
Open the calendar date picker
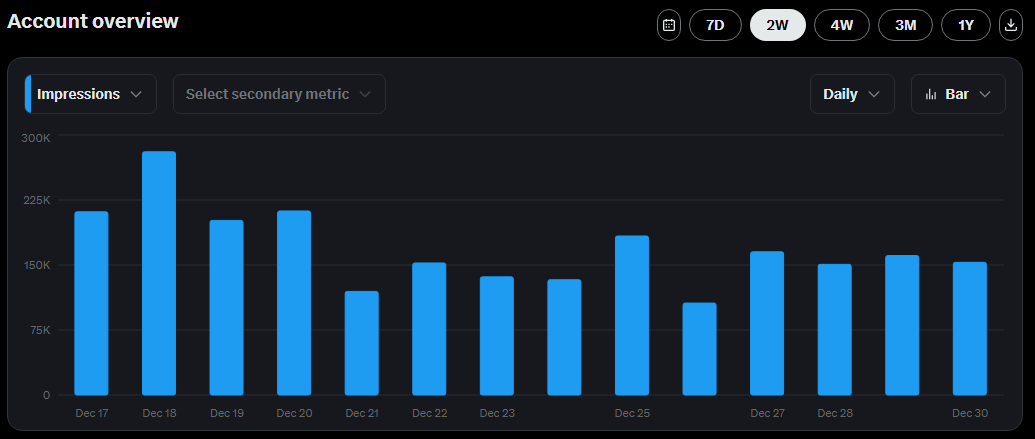coord(668,25)
